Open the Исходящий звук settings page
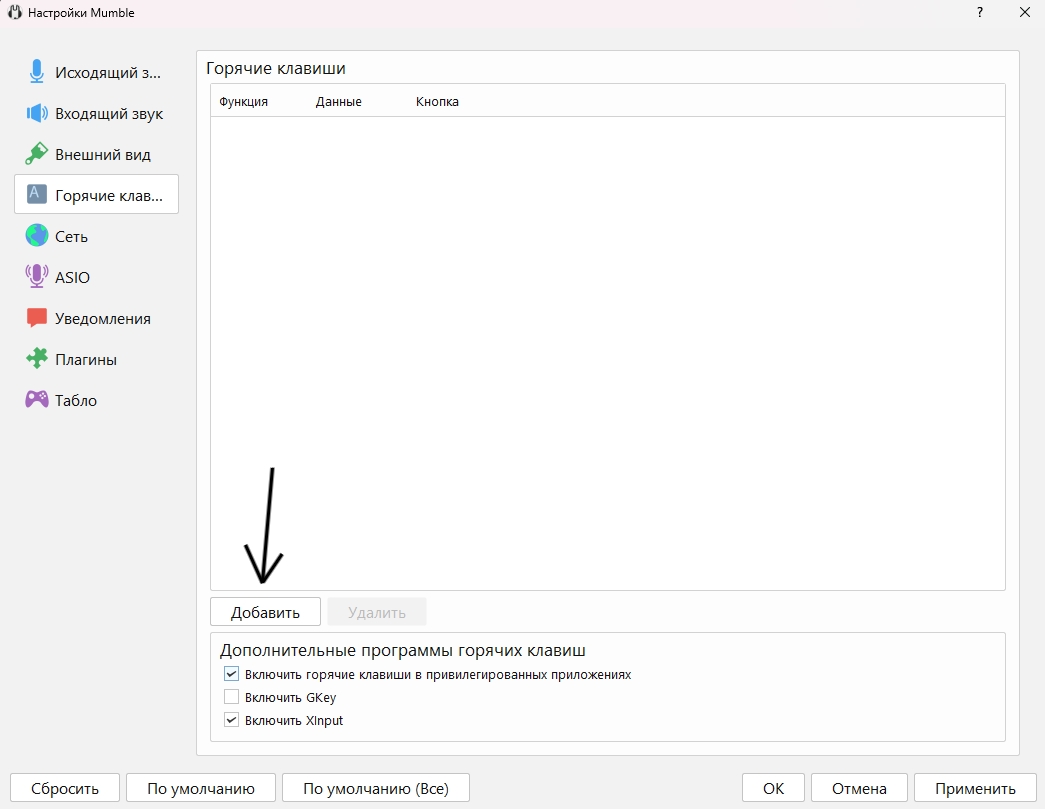Image resolution: width=1045 pixels, height=809 pixels. point(97,72)
